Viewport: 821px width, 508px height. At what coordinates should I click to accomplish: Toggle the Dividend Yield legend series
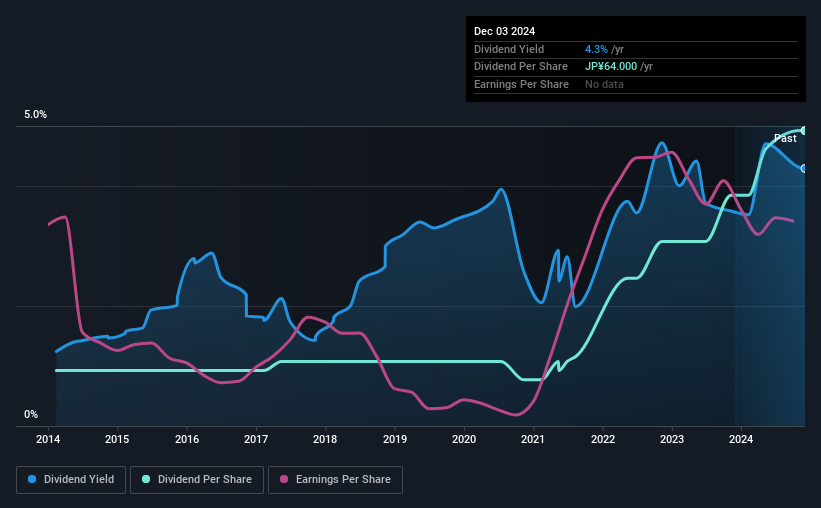pyautogui.click(x=71, y=480)
